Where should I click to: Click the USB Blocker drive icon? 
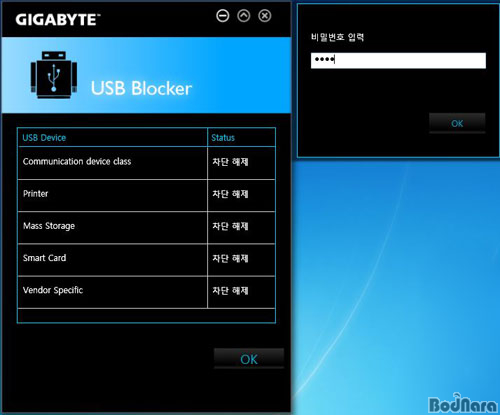coord(54,75)
